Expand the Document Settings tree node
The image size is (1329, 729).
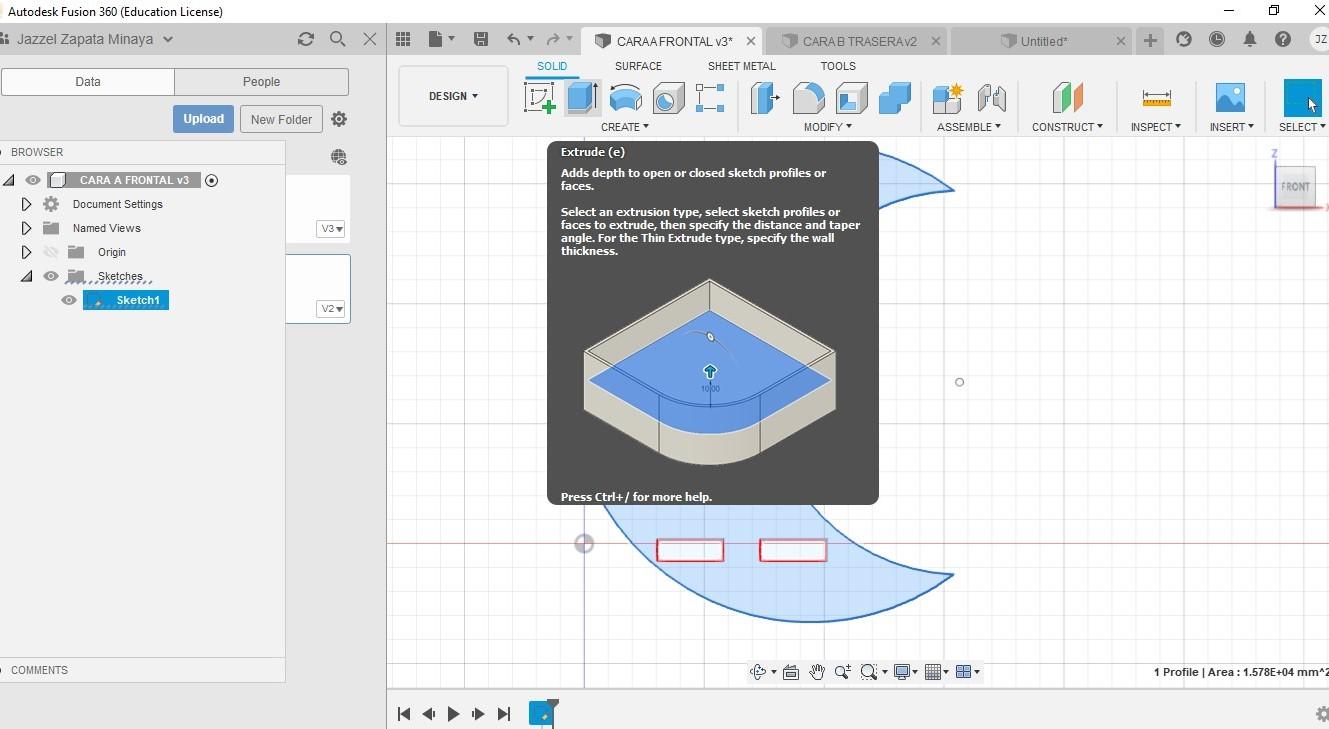coord(27,204)
